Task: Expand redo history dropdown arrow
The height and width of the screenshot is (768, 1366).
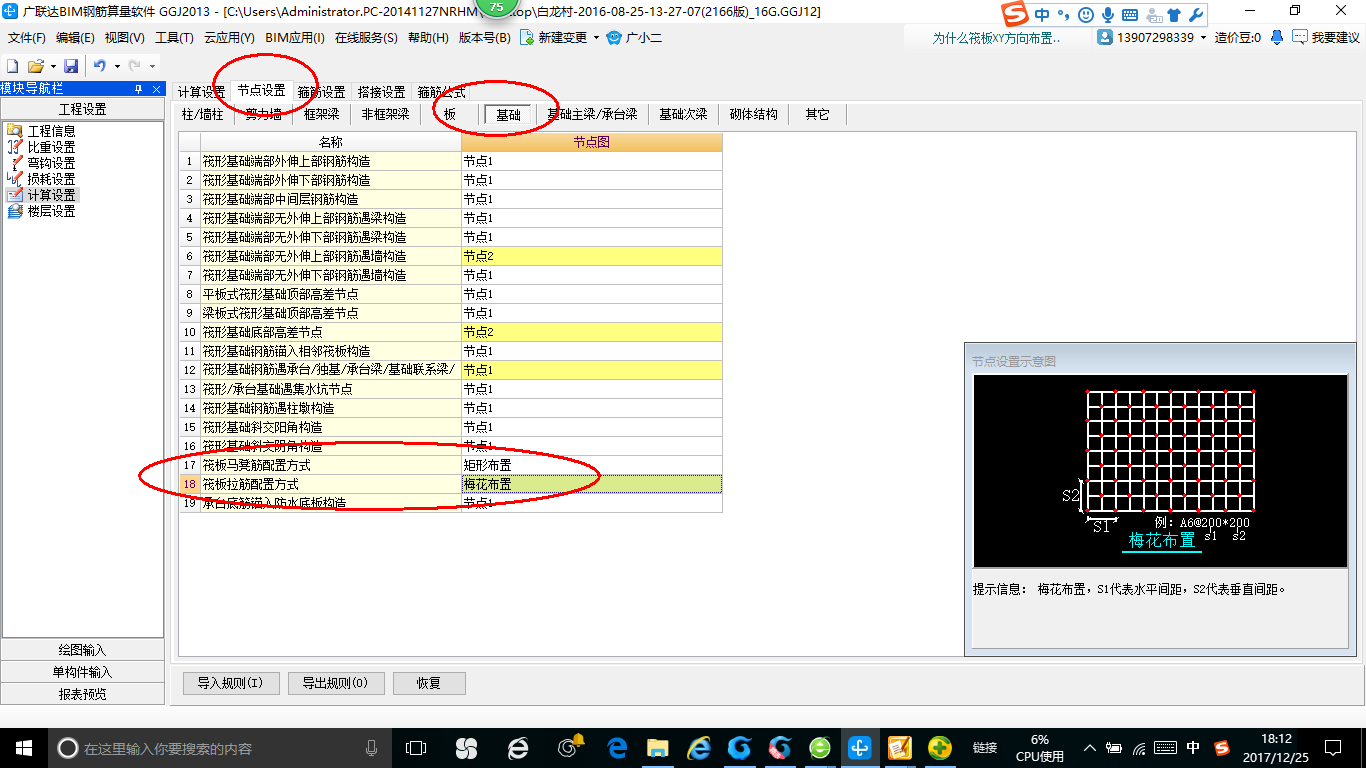Action: 152,66
